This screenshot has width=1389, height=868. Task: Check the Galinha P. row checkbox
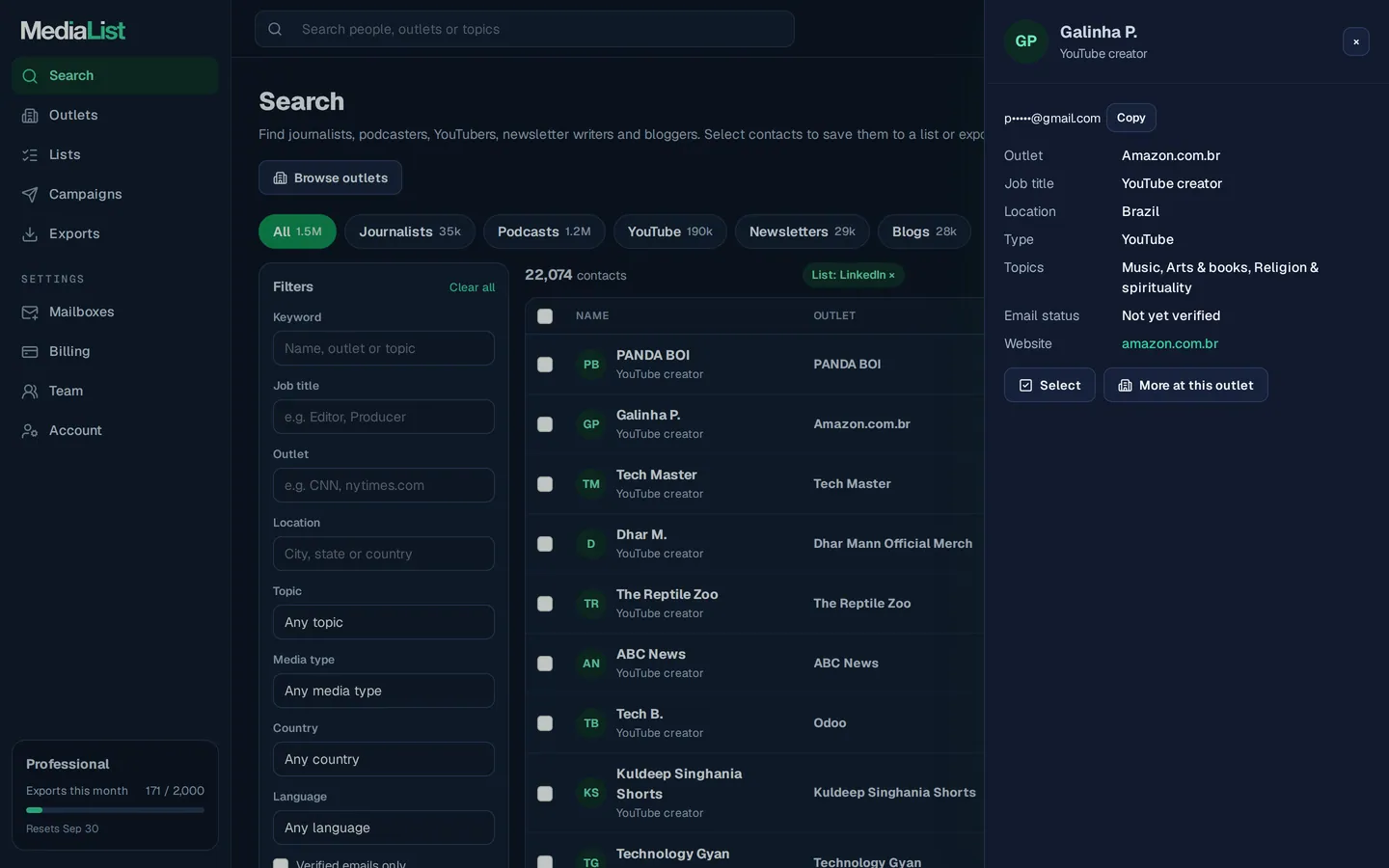[x=545, y=424]
